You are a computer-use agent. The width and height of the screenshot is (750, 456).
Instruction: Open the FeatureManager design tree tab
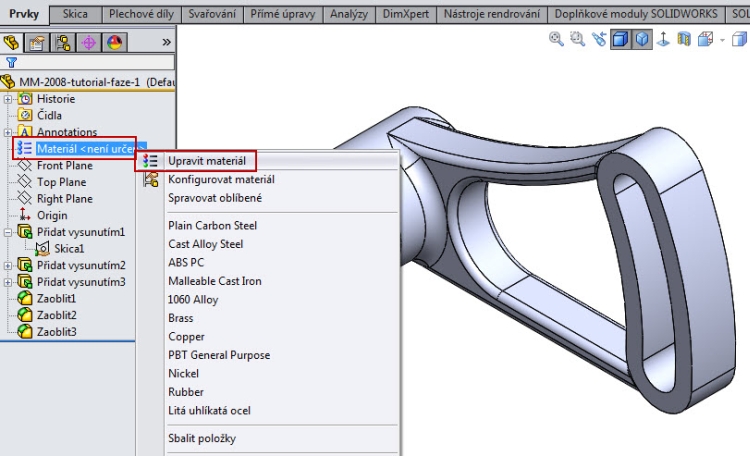11,43
